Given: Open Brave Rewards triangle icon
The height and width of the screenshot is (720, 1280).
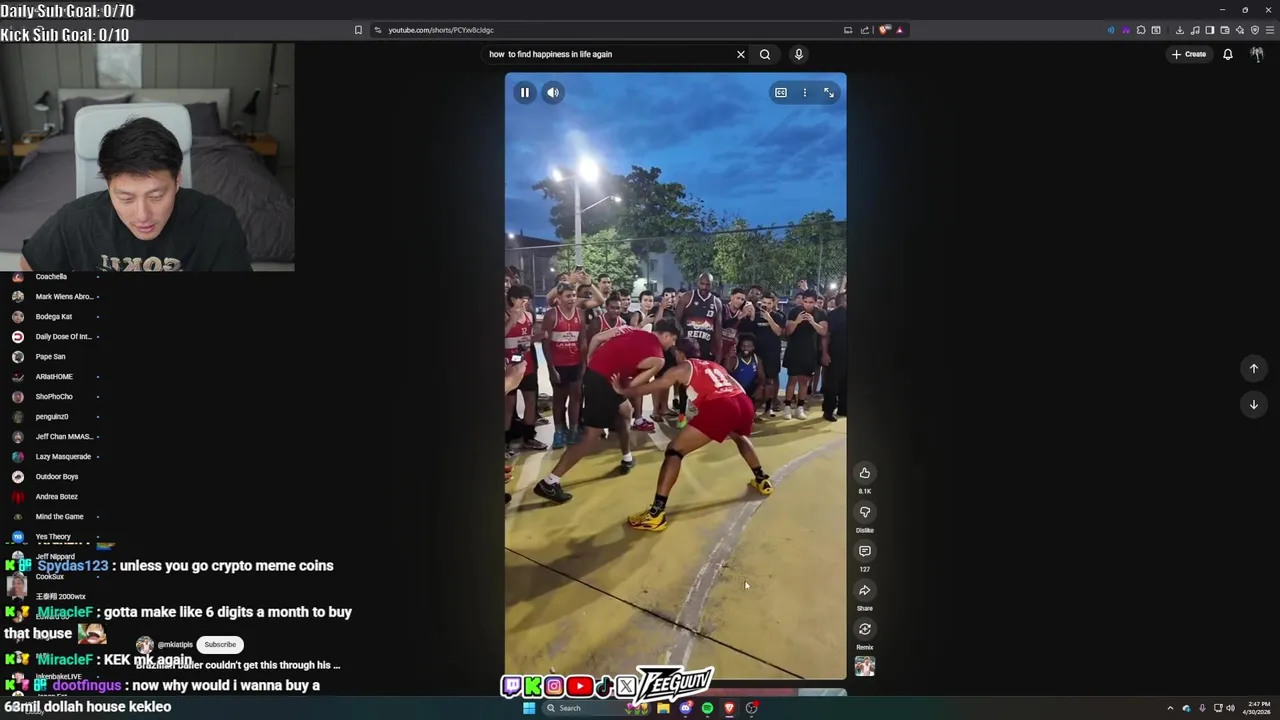Looking at the screenshot, I should point(900,30).
